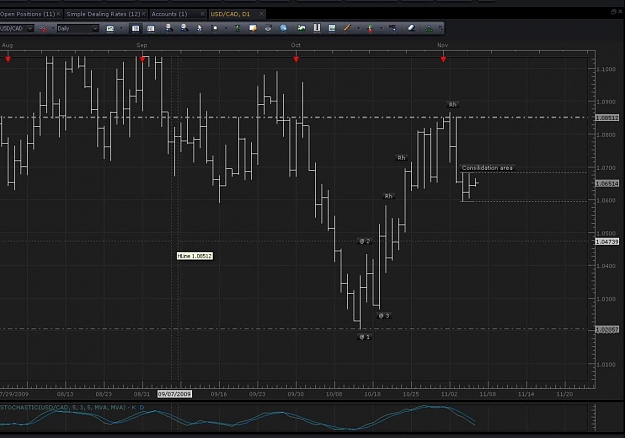Click the green bar toolbar icon
Screen dimensions: 625x438
pyautogui.click(x=238, y=28)
